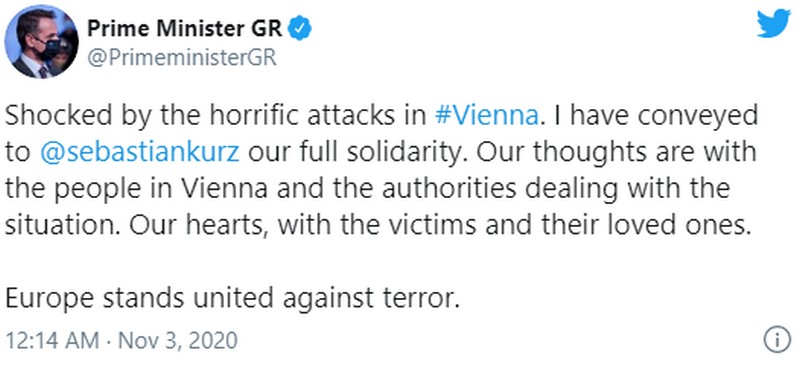The height and width of the screenshot is (368, 800).
Task: Open the Twitter bird logo
Action: 773,23
